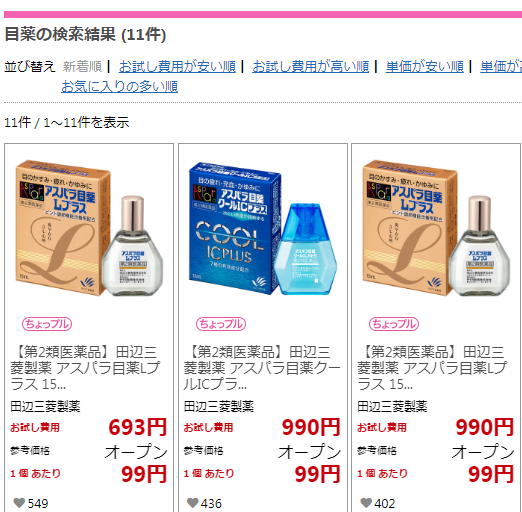Sort by お試し費用が安い順
Viewport: 522px width, 512px height.
[177, 66]
